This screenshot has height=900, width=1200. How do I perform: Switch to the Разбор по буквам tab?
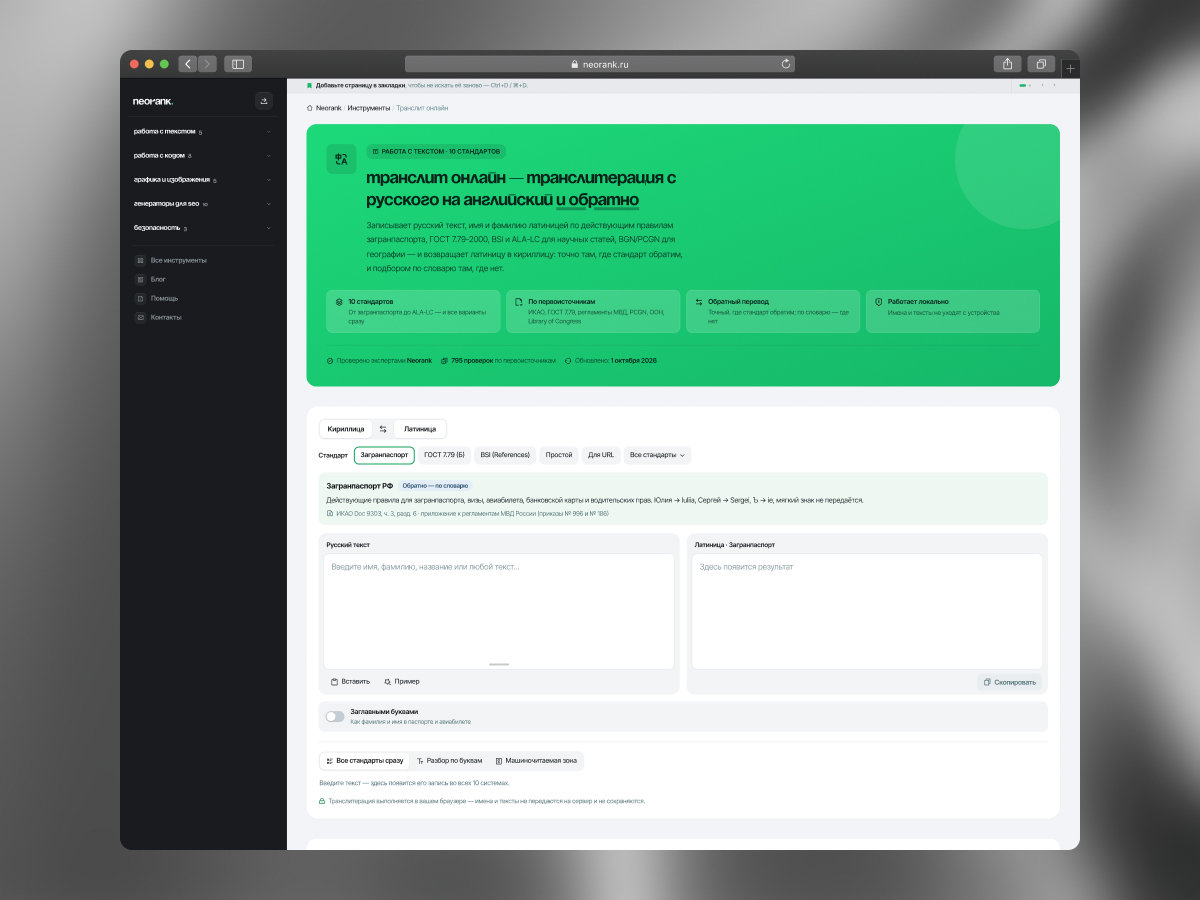tap(449, 761)
